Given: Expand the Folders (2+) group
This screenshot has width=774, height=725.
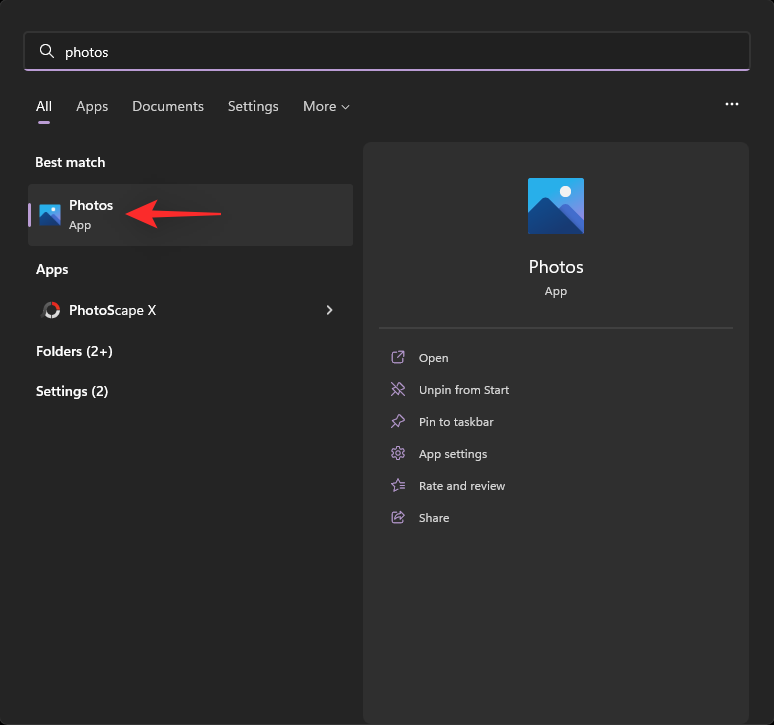Looking at the screenshot, I should (x=74, y=351).
